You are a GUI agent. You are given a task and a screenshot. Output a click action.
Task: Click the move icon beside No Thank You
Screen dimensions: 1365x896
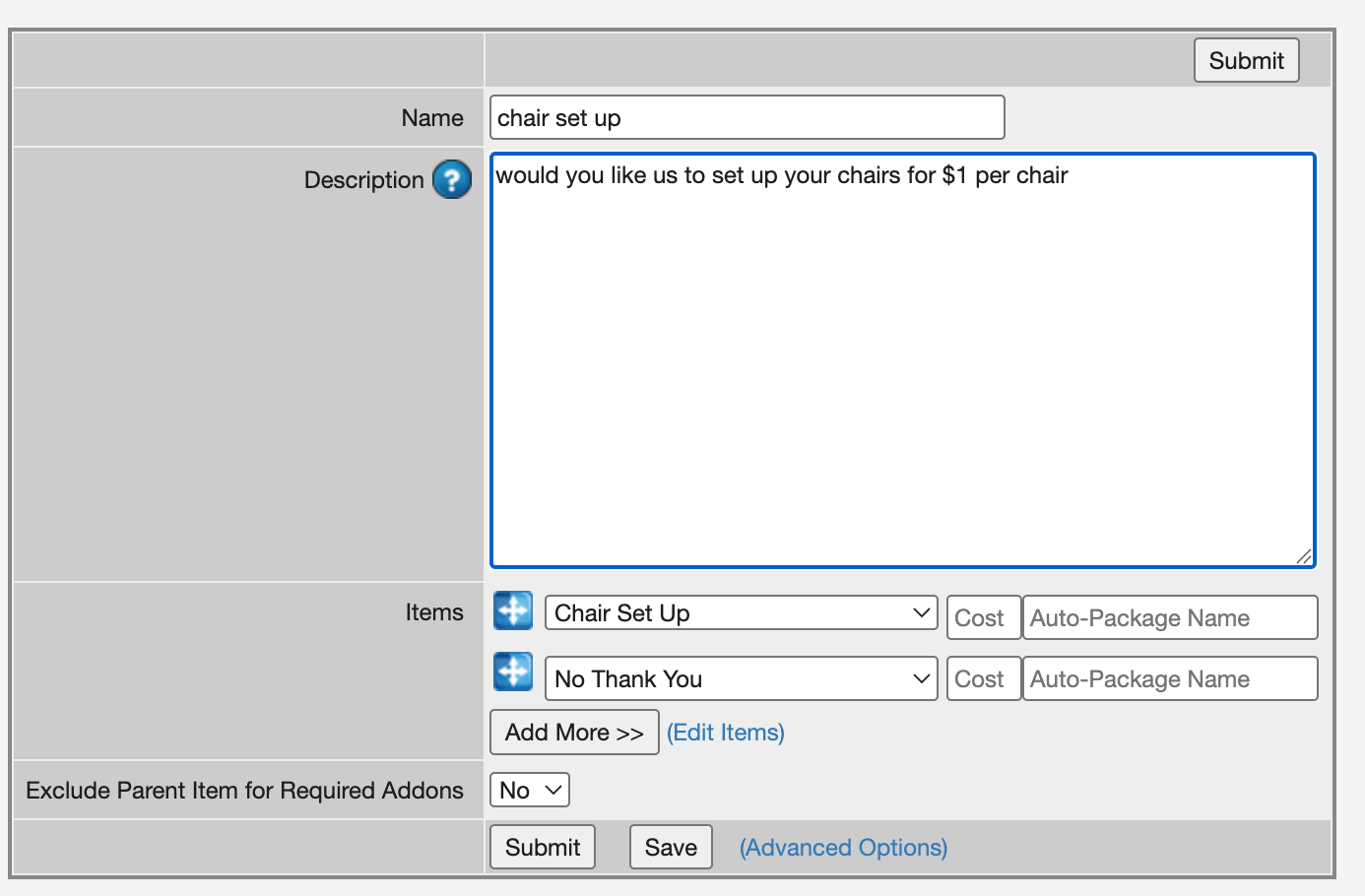513,672
